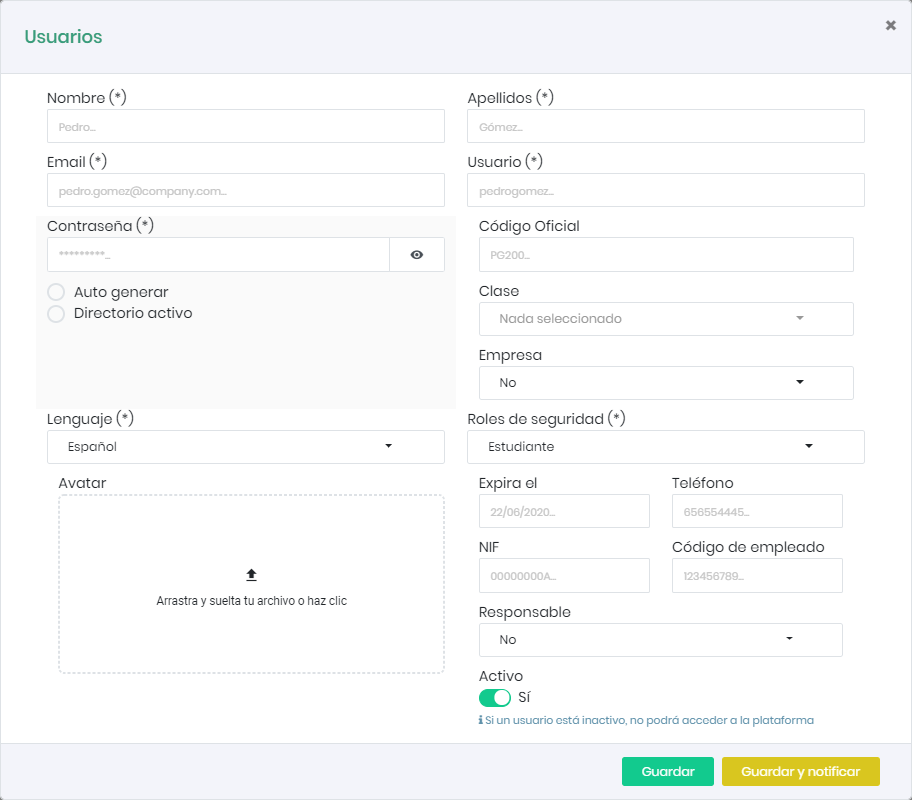Select the Directorio activo radio option
Screen dimensions: 912x800
57,313
